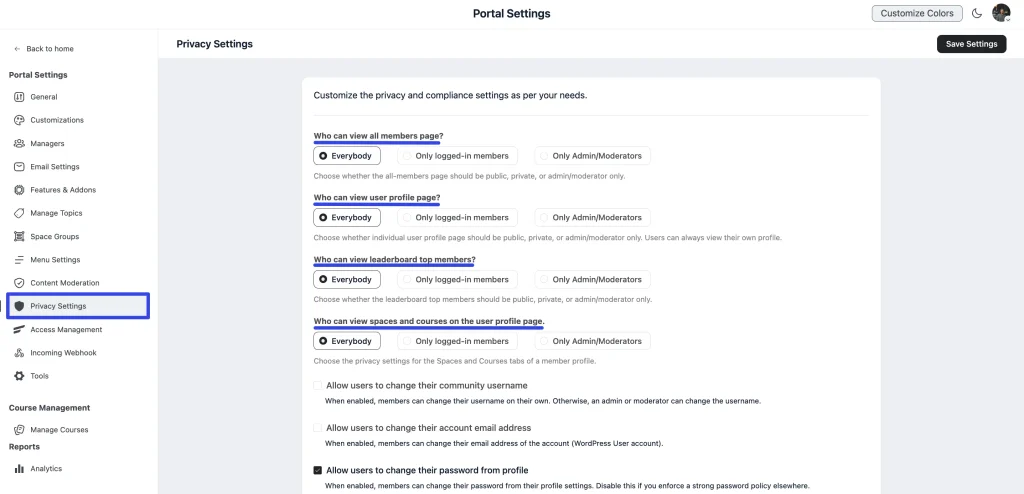
Task: Click the Customize Colors button
Action: (917, 13)
